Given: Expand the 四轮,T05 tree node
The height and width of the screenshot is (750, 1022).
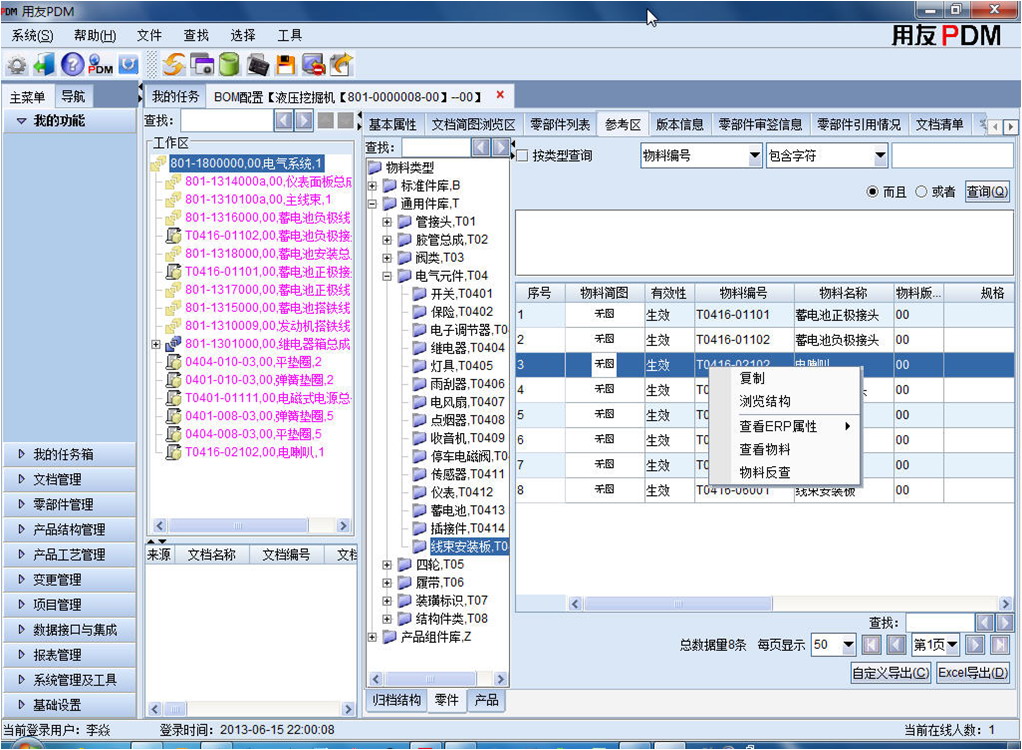Looking at the screenshot, I should tap(387, 564).
